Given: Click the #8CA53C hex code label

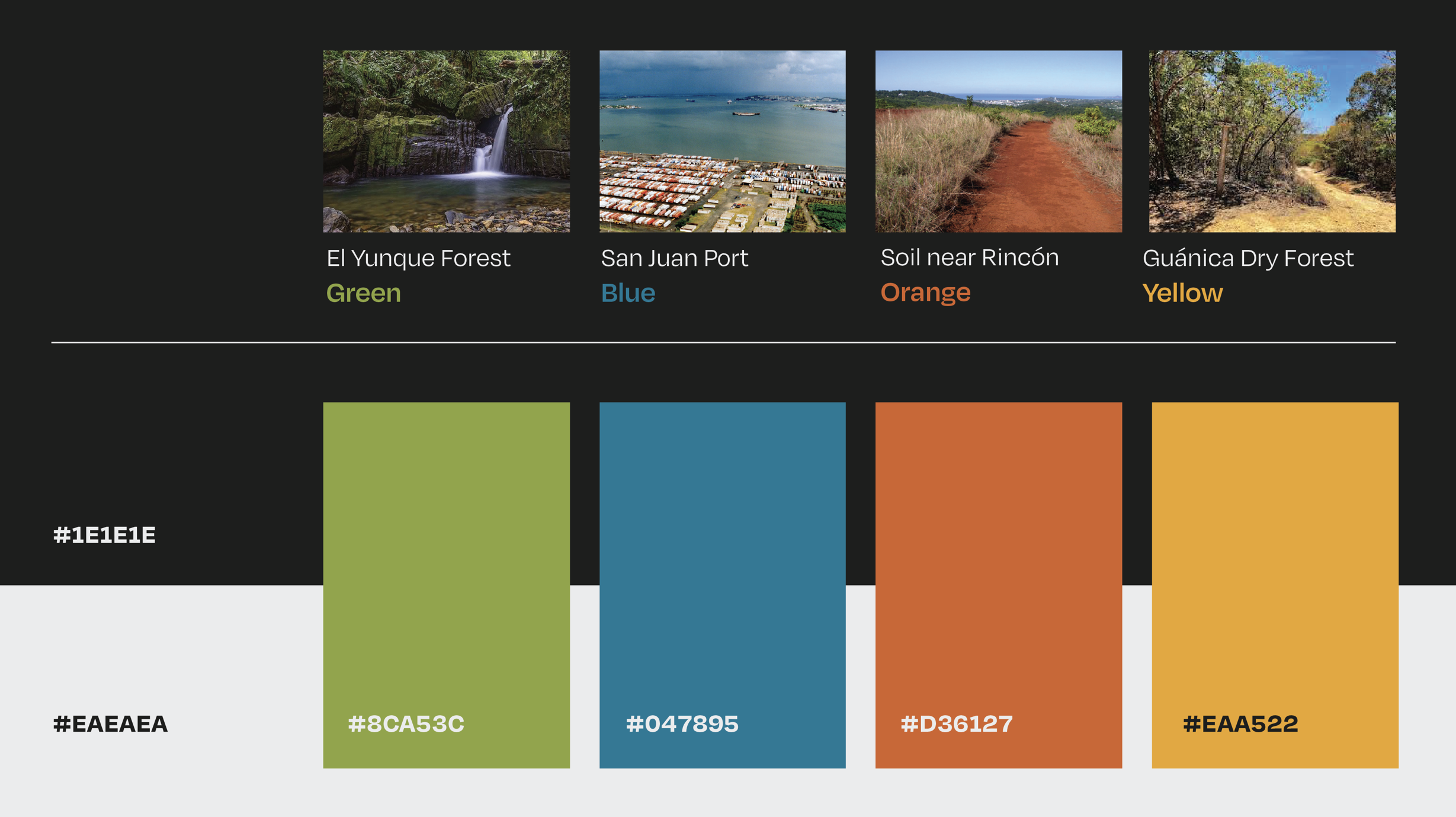Looking at the screenshot, I should coord(406,724).
